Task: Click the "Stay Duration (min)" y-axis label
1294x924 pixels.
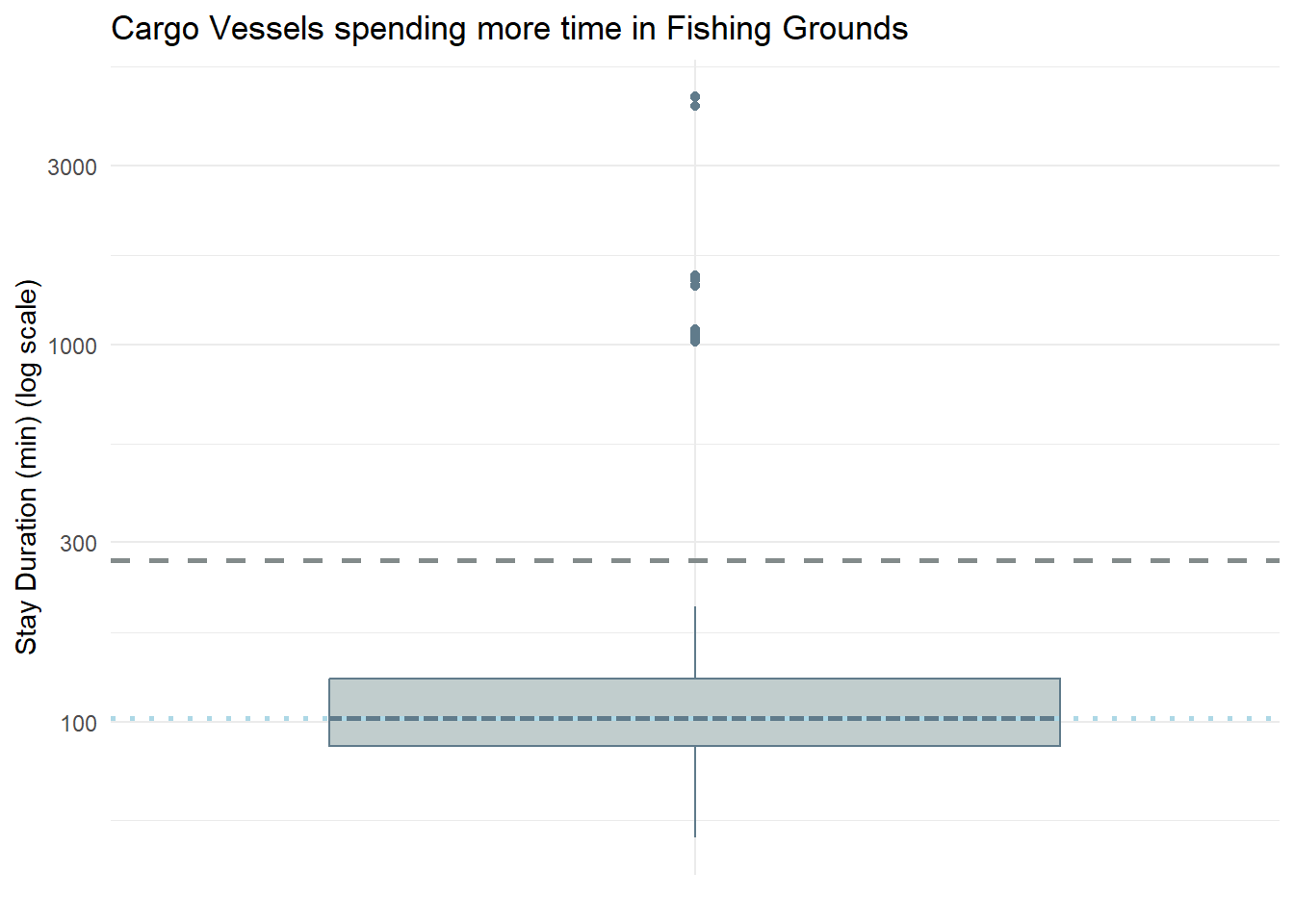Action: click(27, 468)
